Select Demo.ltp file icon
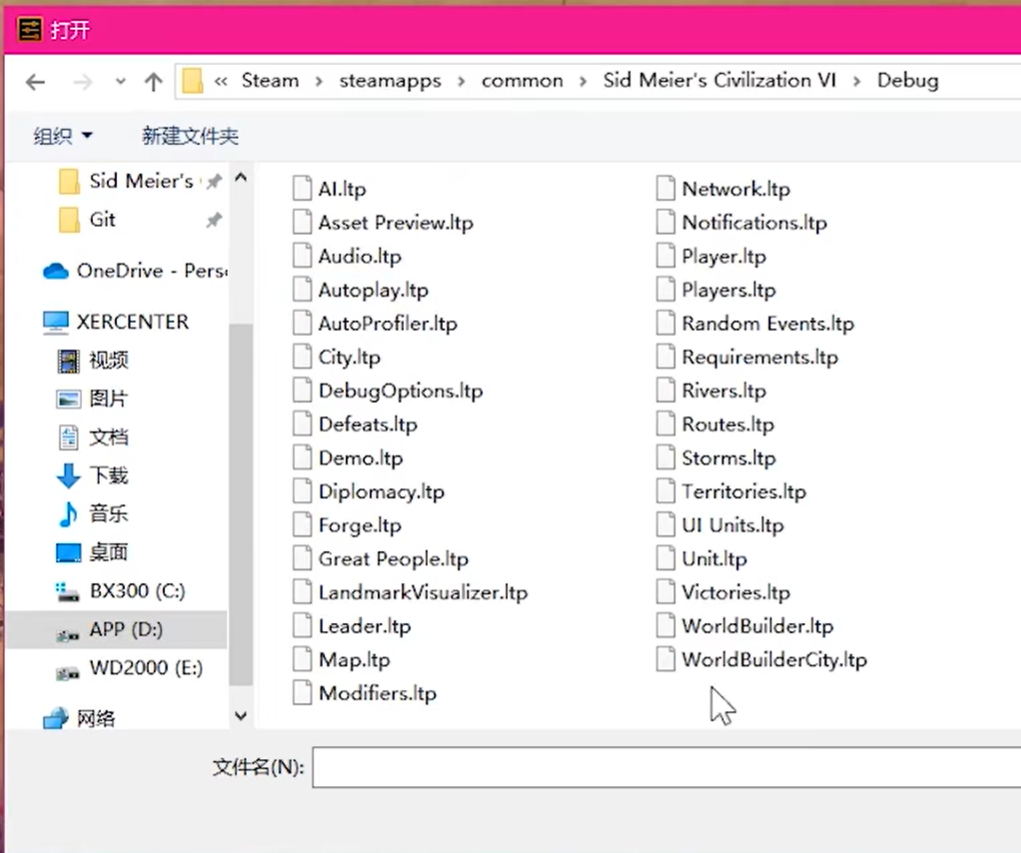 pyautogui.click(x=302, y=458)
